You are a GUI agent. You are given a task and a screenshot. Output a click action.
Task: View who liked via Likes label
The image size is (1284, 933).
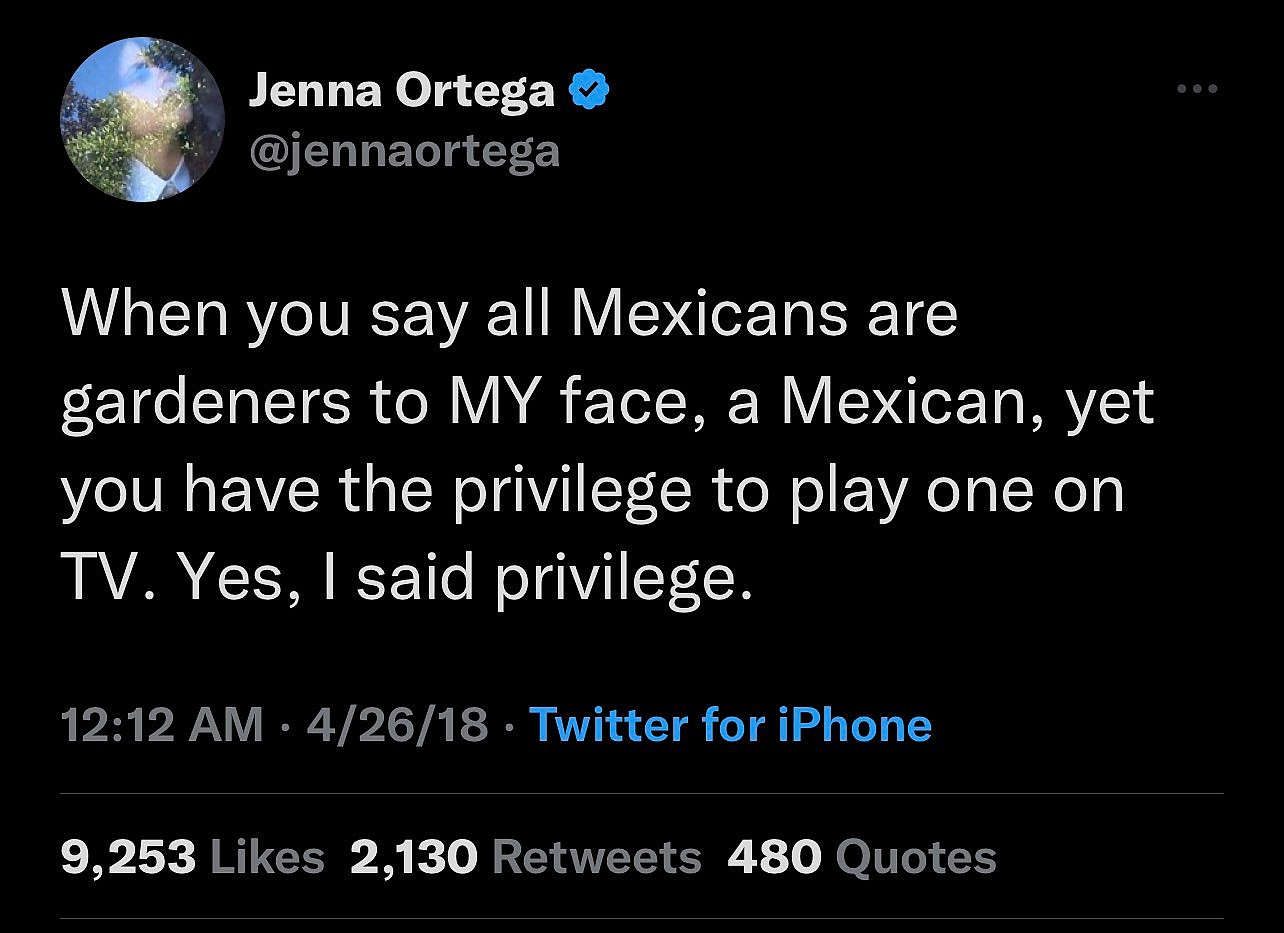tap(266, 857)
